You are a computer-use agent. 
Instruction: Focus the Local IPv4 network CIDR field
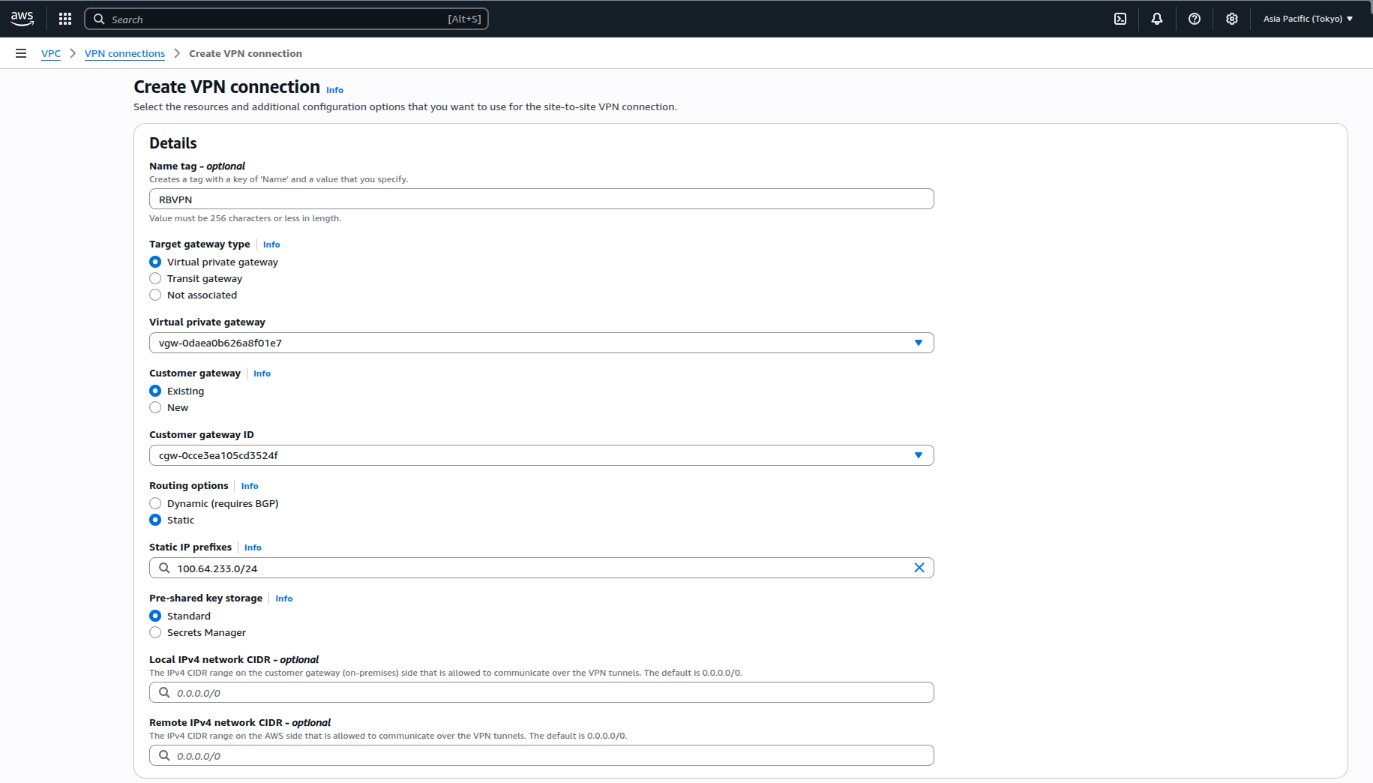(540, 692)
